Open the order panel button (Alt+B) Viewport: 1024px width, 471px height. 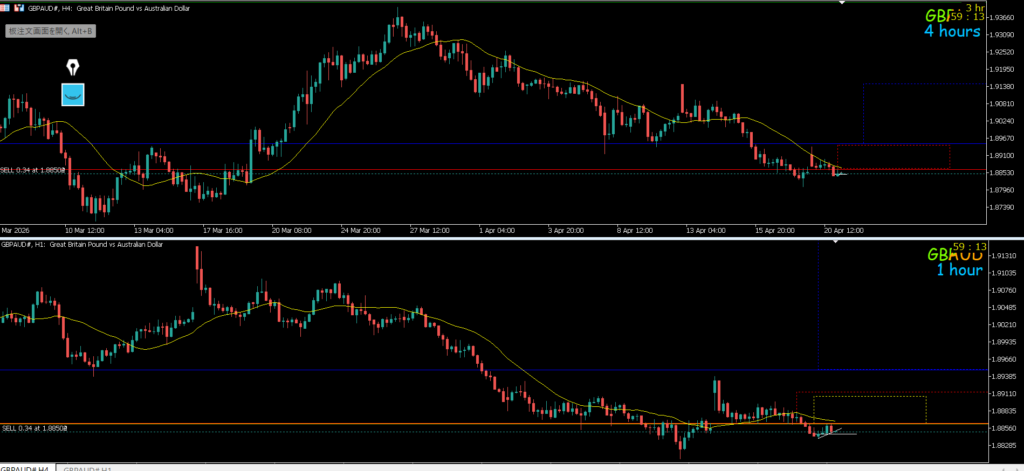coord(51,31)
